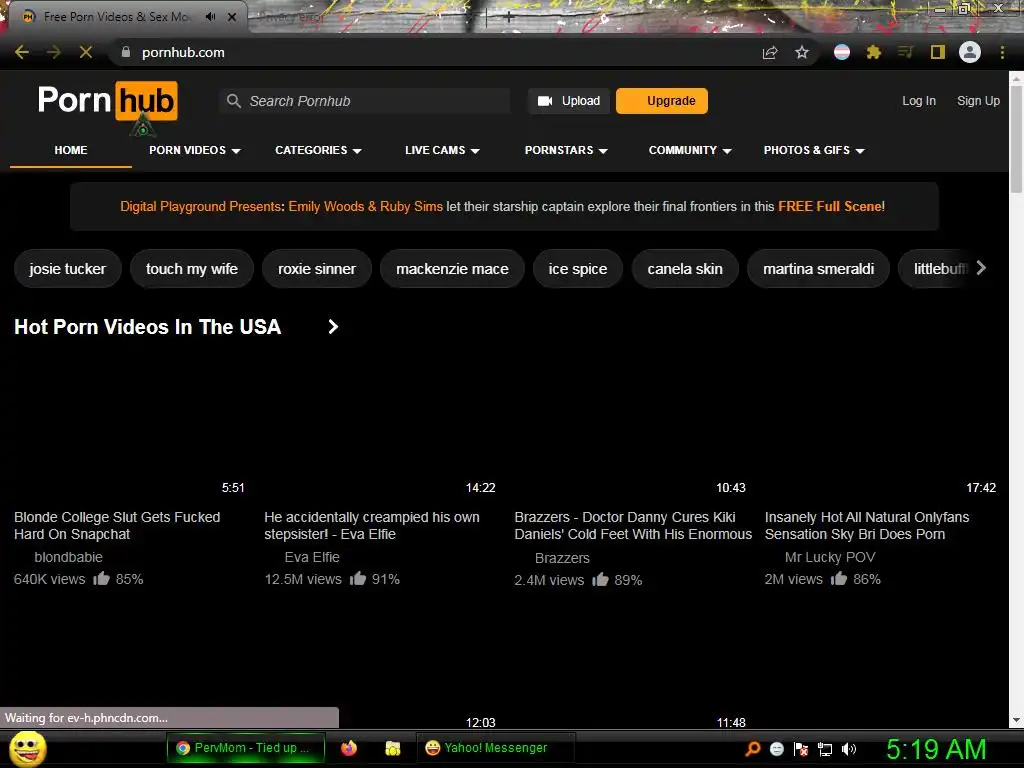Open the Mr Lucky POV uploader link
1024x768 pixels.
click(x=829, y=557)
